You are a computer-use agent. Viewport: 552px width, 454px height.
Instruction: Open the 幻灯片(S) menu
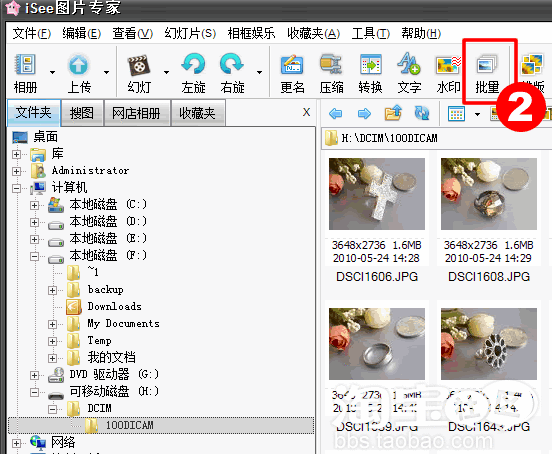(190, 33)
